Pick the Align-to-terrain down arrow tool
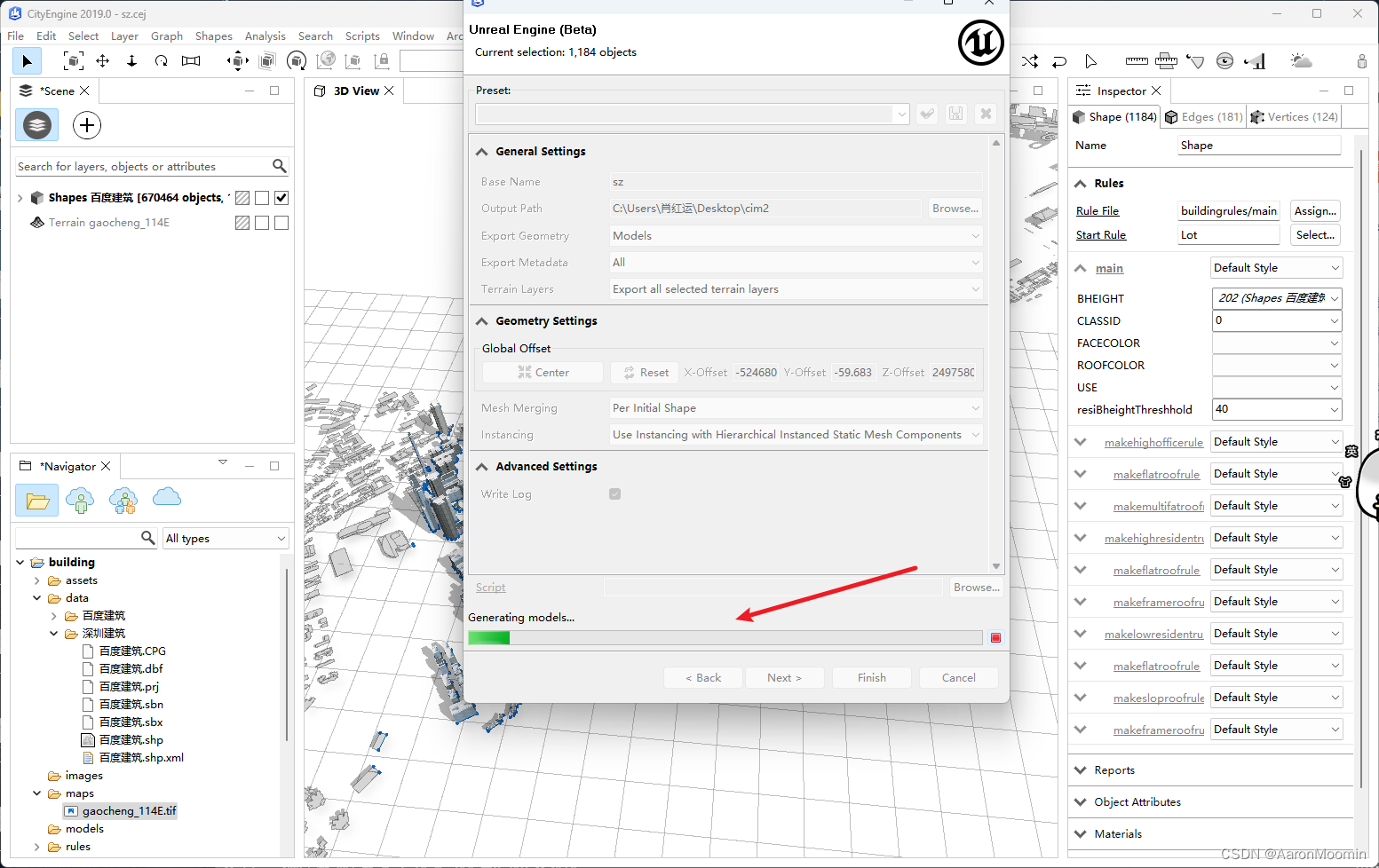Viewport: 1379px width, 868px height. 131,60
